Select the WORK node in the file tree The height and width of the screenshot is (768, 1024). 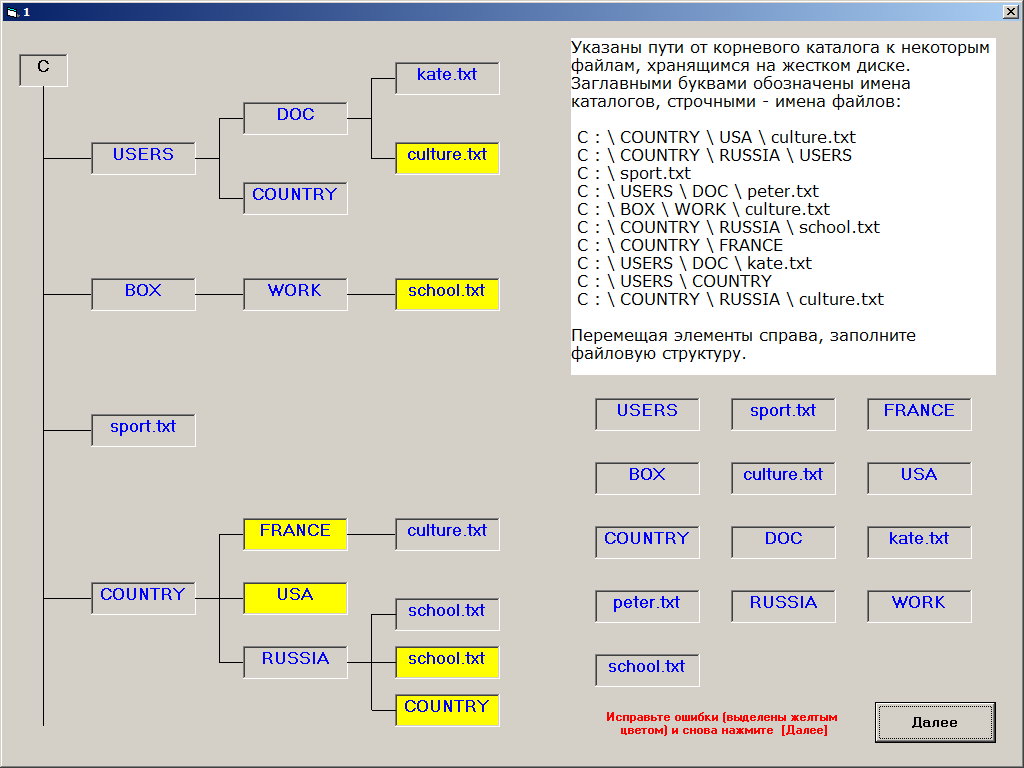[x=295, y=294]
